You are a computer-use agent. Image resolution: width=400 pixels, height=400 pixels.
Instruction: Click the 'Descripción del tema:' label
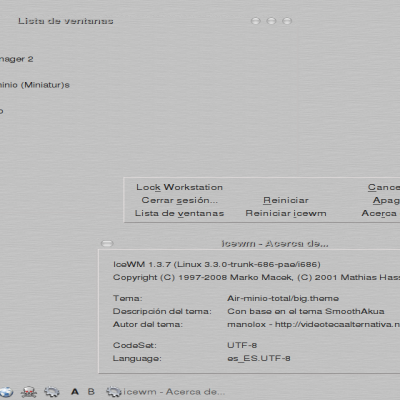[x=162, y=311]
